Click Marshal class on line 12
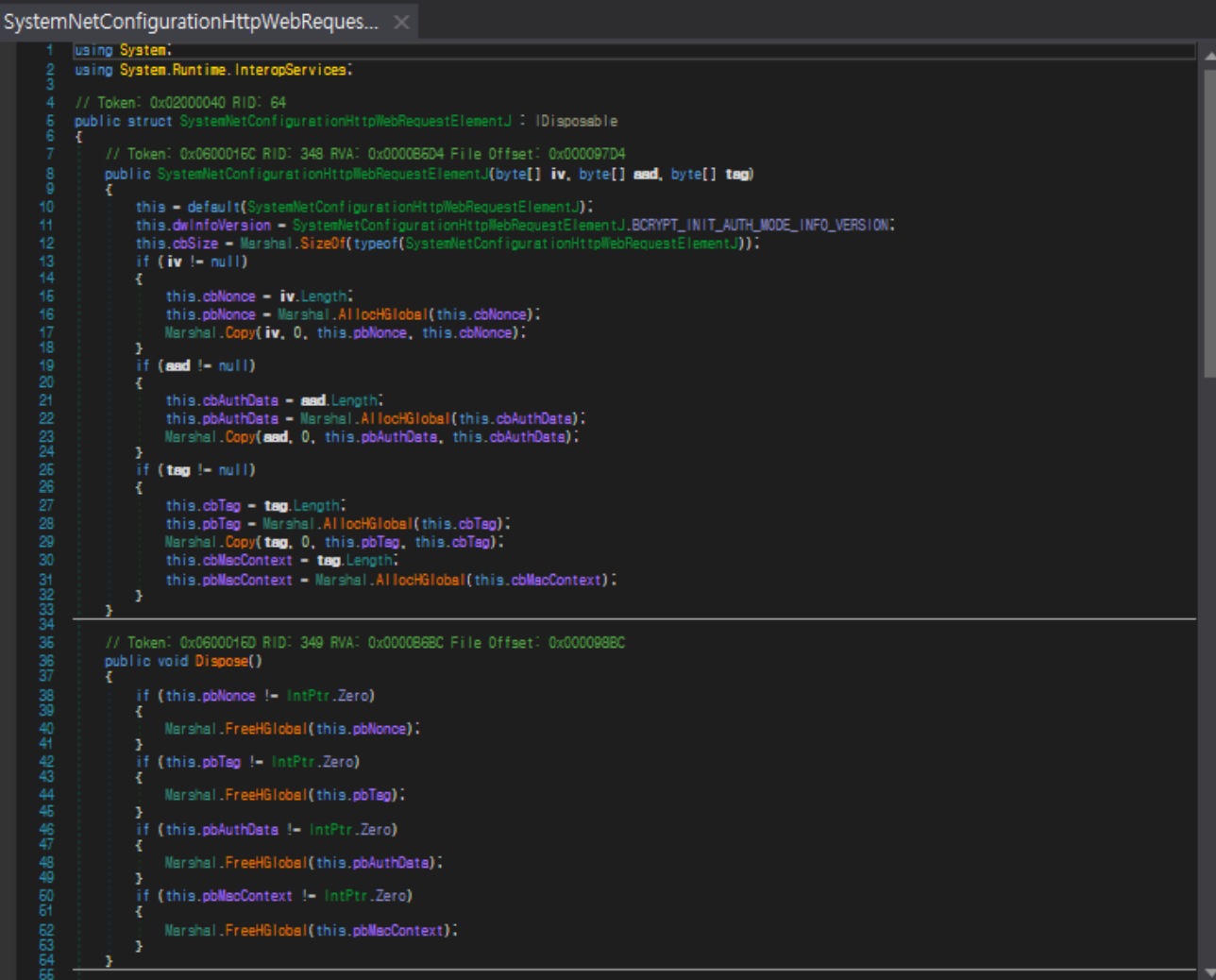Viewport: 1216px width, 980px height. pos(266,243)
